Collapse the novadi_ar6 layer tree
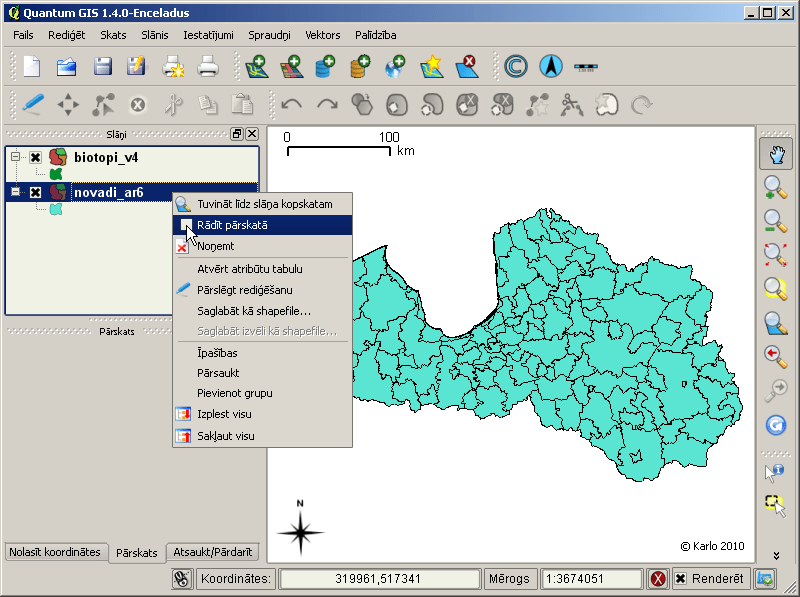Screen dimensions: 800x597 (x=15, y=192)
